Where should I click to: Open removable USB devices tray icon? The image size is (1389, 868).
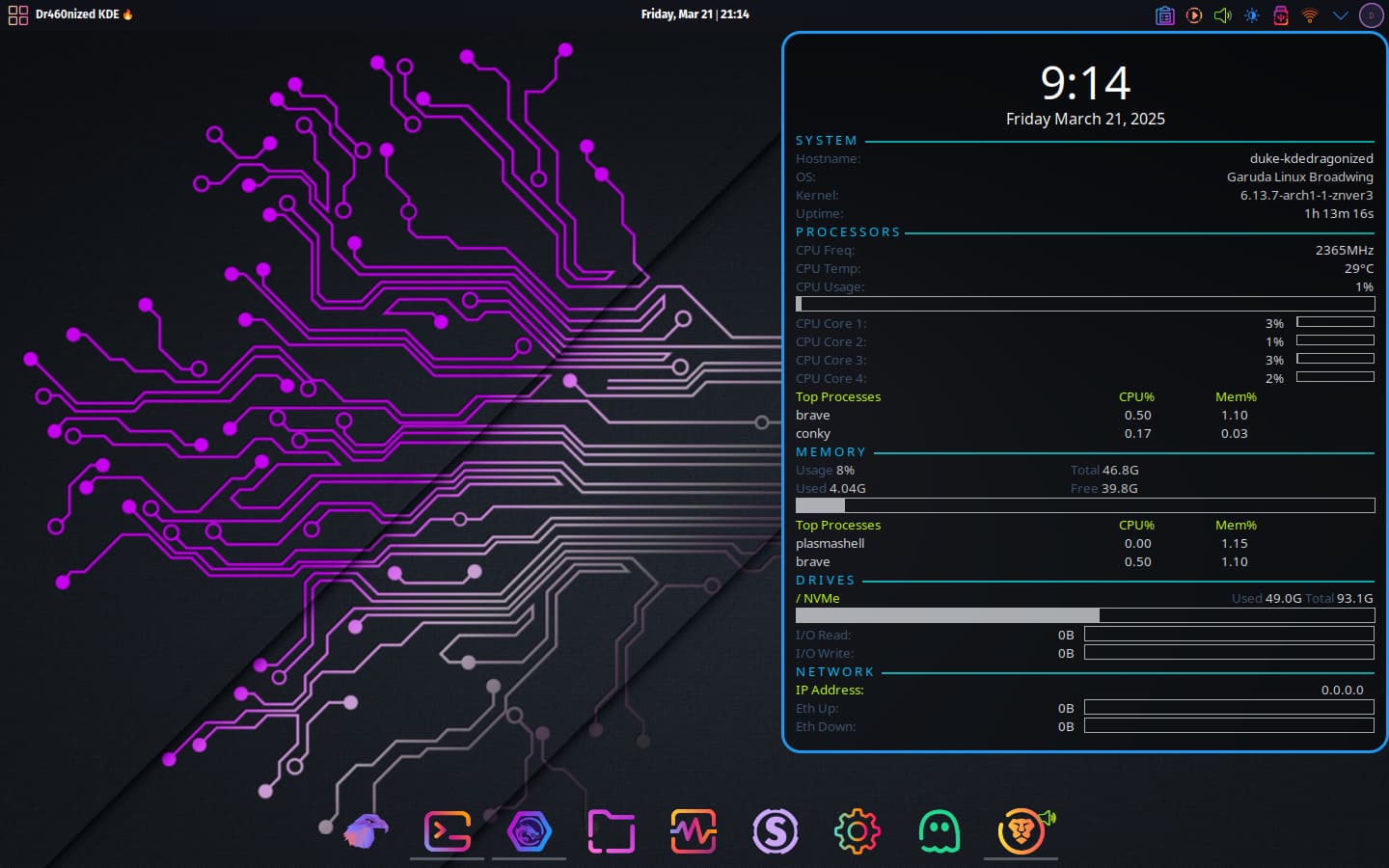[1281, 15]
